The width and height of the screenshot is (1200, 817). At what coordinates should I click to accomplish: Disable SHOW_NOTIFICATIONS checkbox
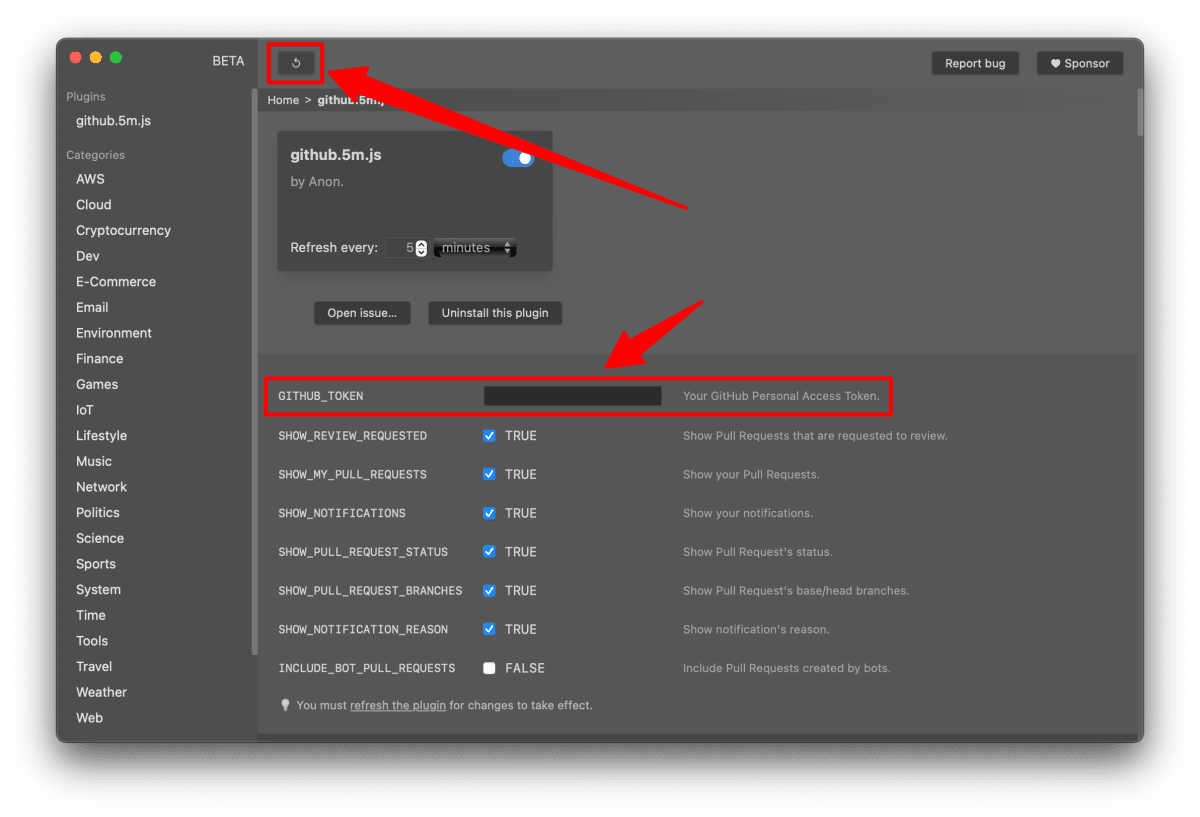[x=489, y=513]
